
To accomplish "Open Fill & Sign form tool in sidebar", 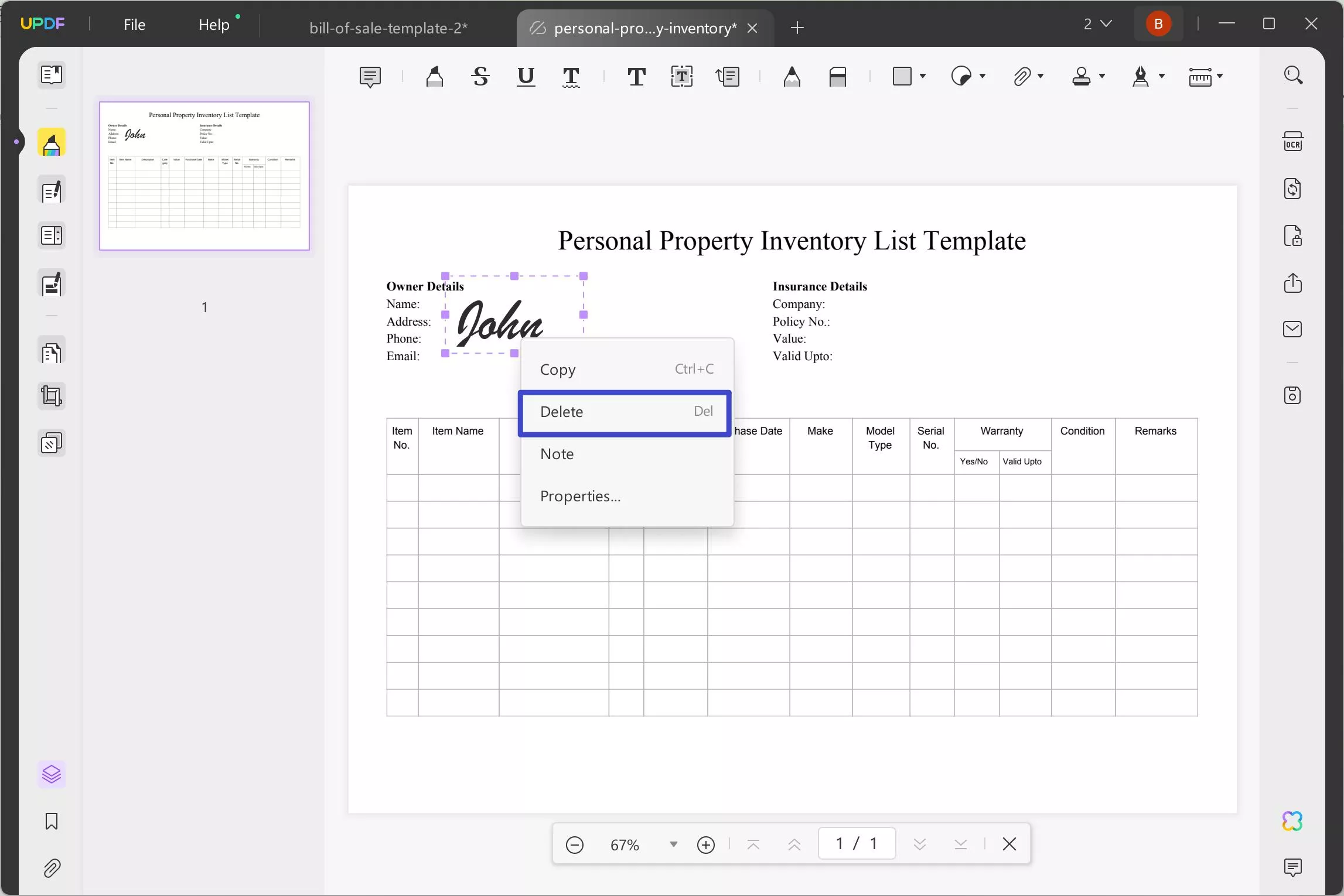I will coord(52,284).
